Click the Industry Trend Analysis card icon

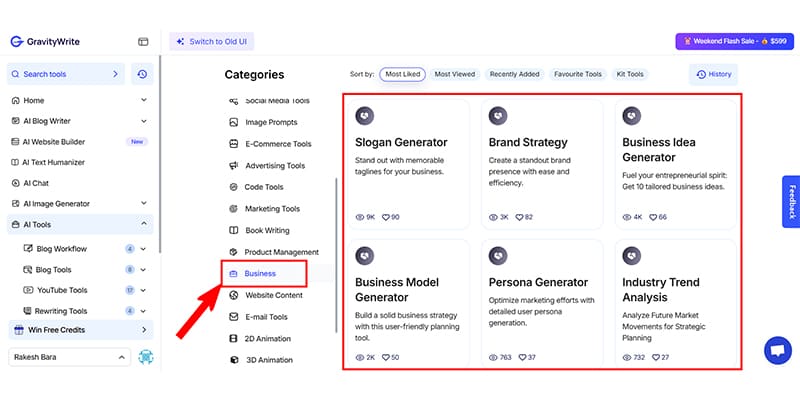[632, 256]
